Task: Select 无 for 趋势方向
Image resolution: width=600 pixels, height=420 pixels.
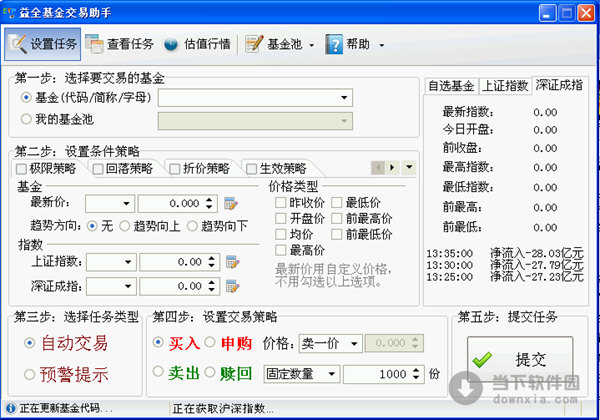Action: 92,226
